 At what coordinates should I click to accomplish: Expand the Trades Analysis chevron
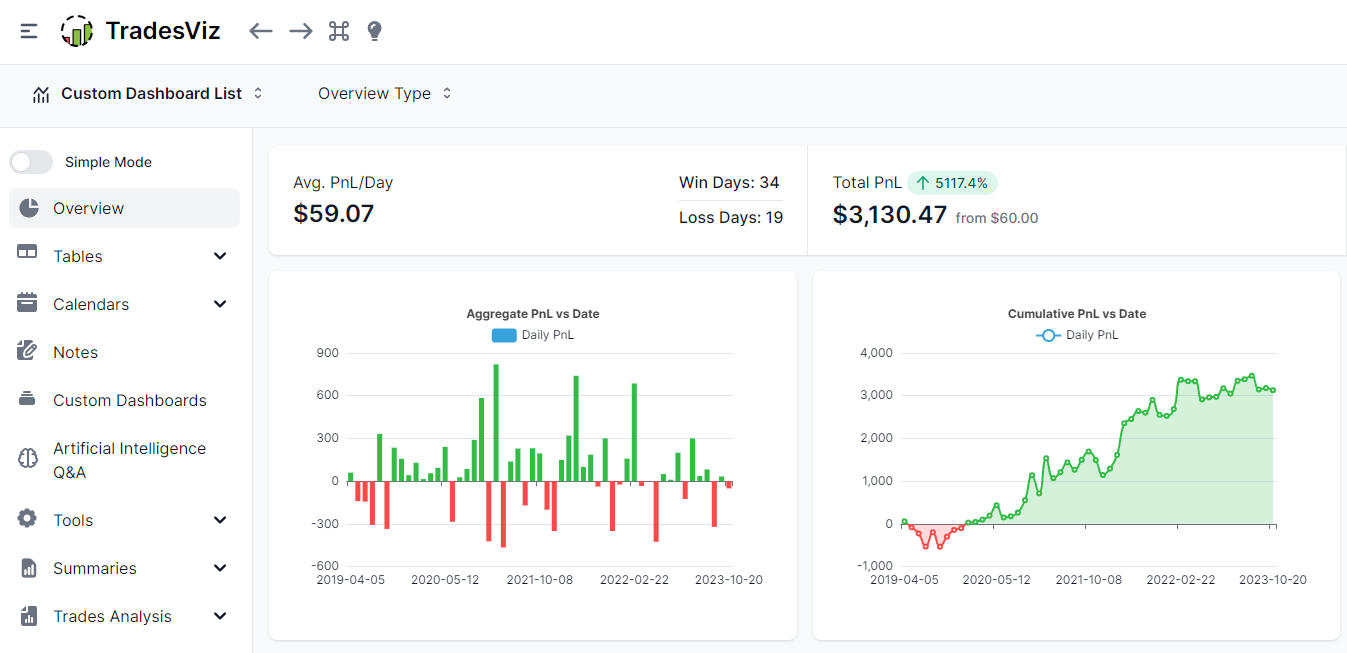click(221, 616)
